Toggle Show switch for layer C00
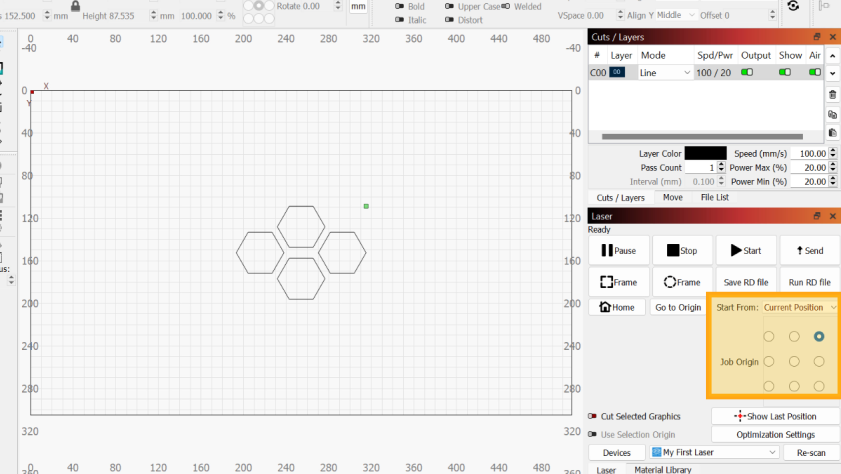 [784, 73]
